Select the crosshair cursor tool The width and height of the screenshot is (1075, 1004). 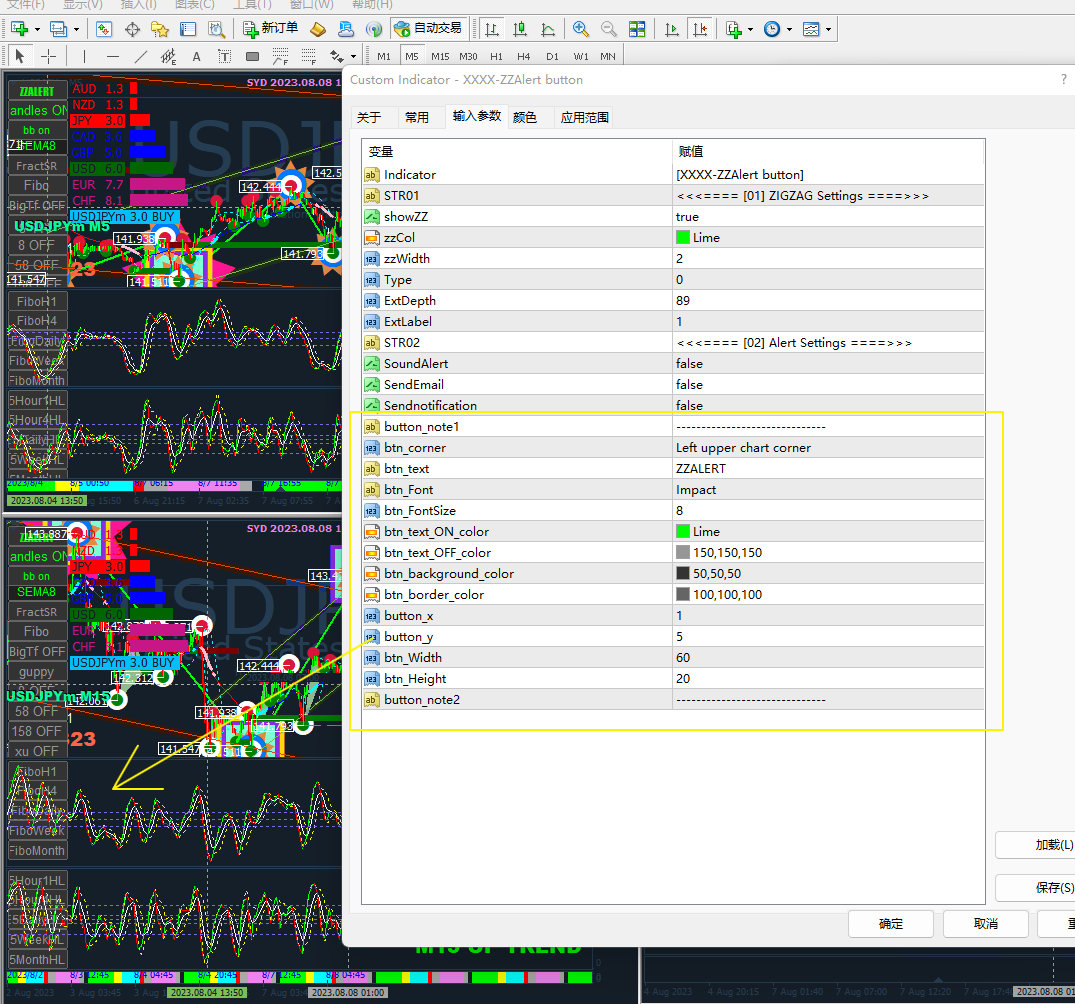pyautogui.click(x=48, y=56)
